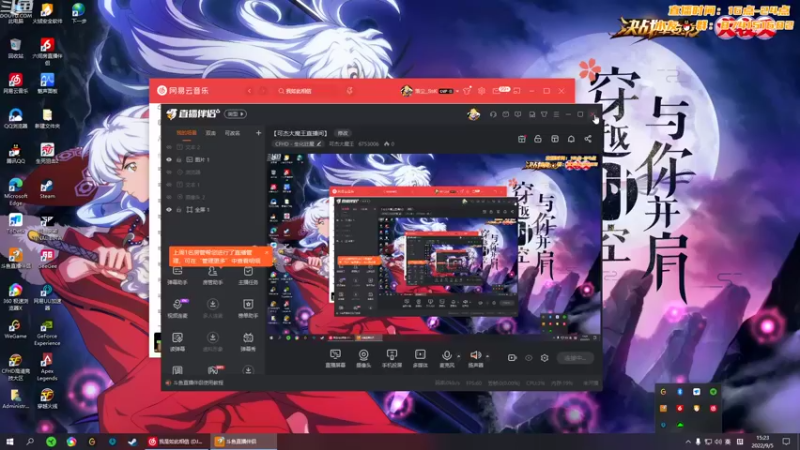This screenshot has height=450, width=800.
Task: Switch to mini mode in the 网易云音乐 window
Action: tap(517, 91)
